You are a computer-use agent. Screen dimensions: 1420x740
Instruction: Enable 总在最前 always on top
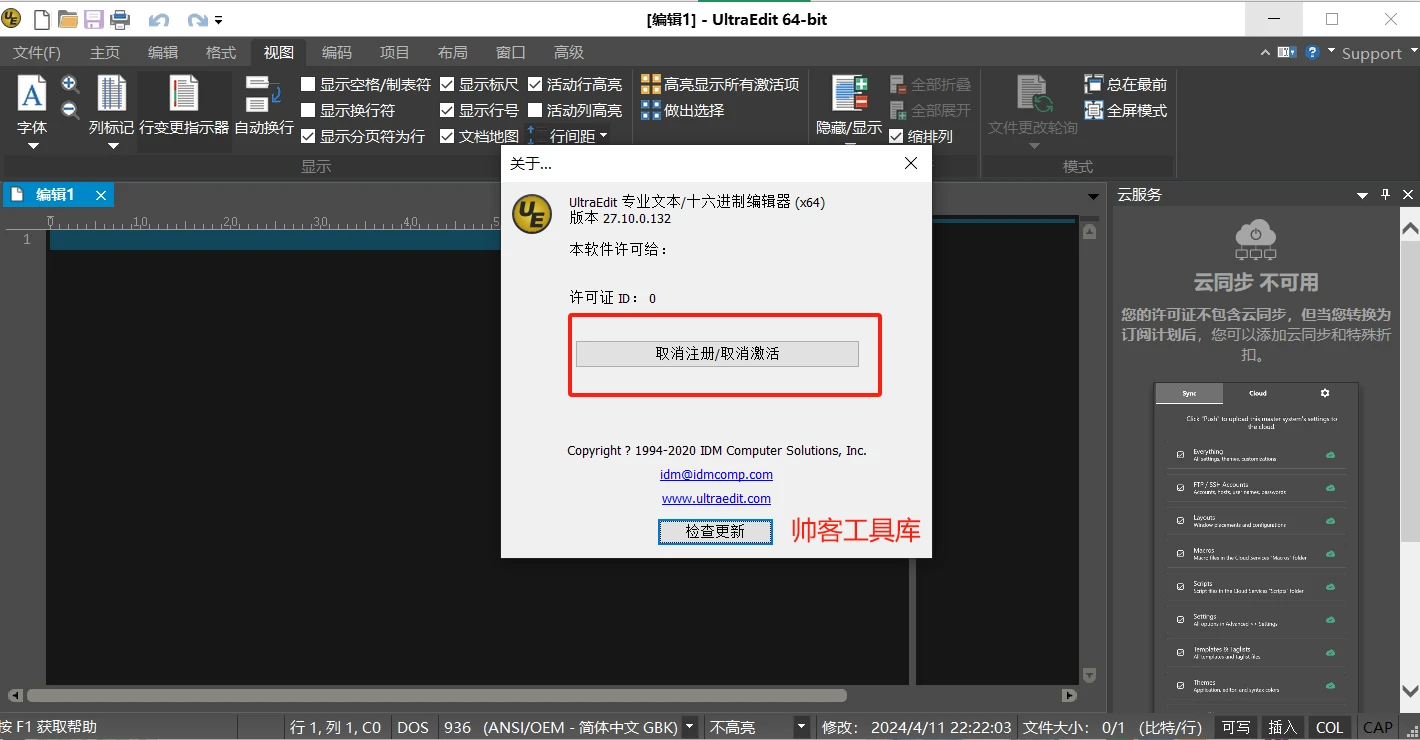click(x=1126, y=85)
